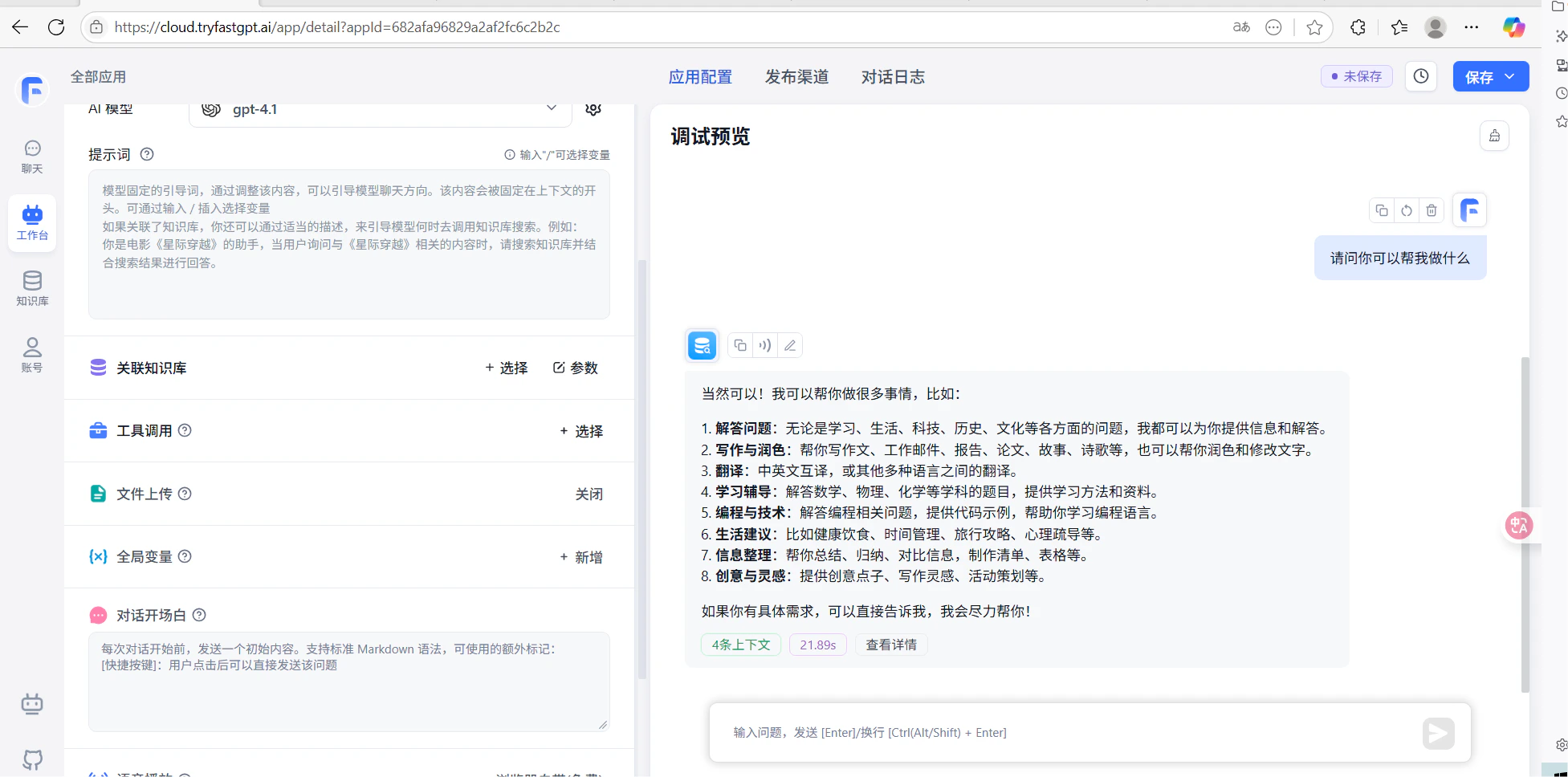
Task: Open the 聊天 chat section in sidebar
Action: (32, 155)
